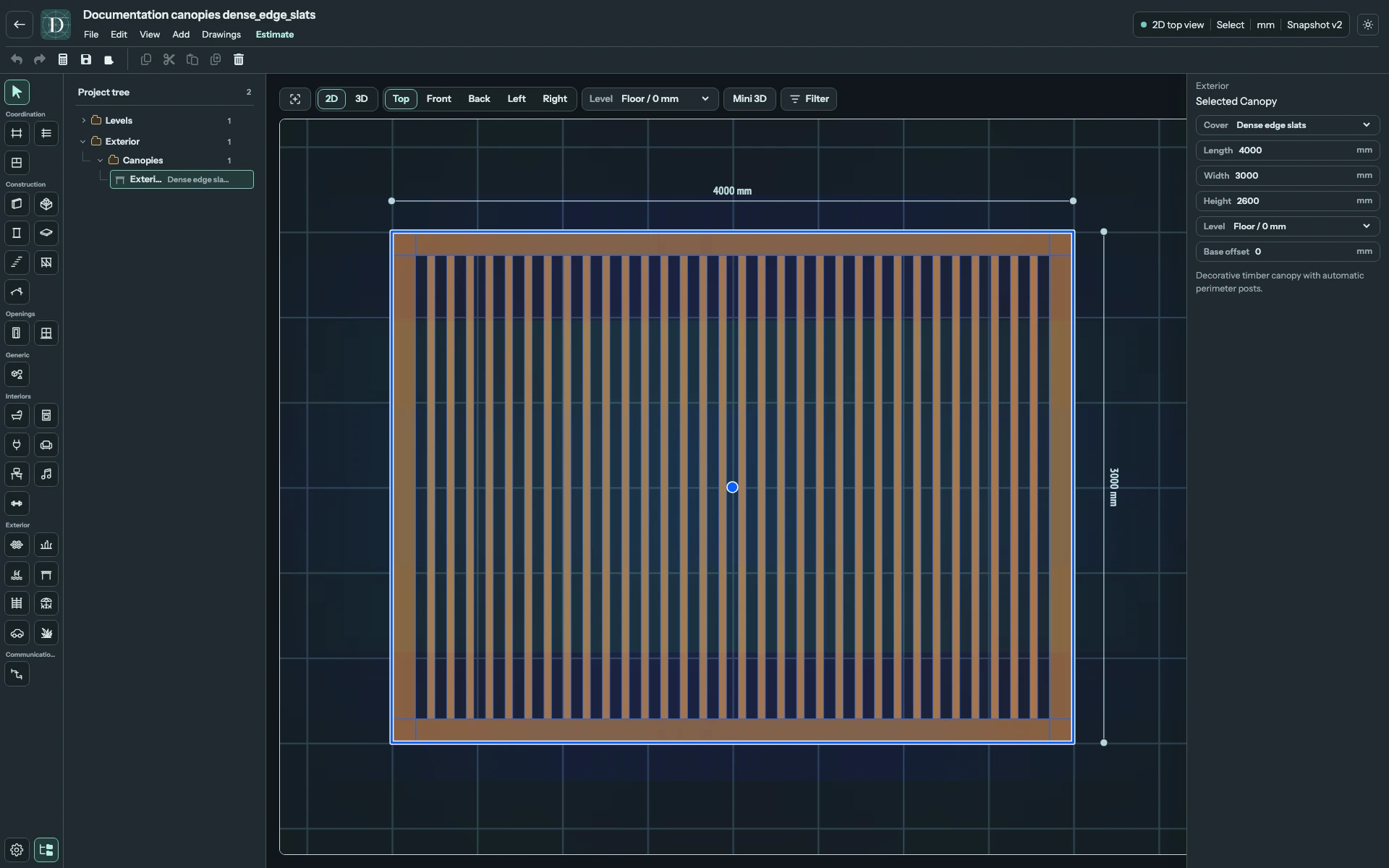Pick the electrical plug tool

click(17, 445)
